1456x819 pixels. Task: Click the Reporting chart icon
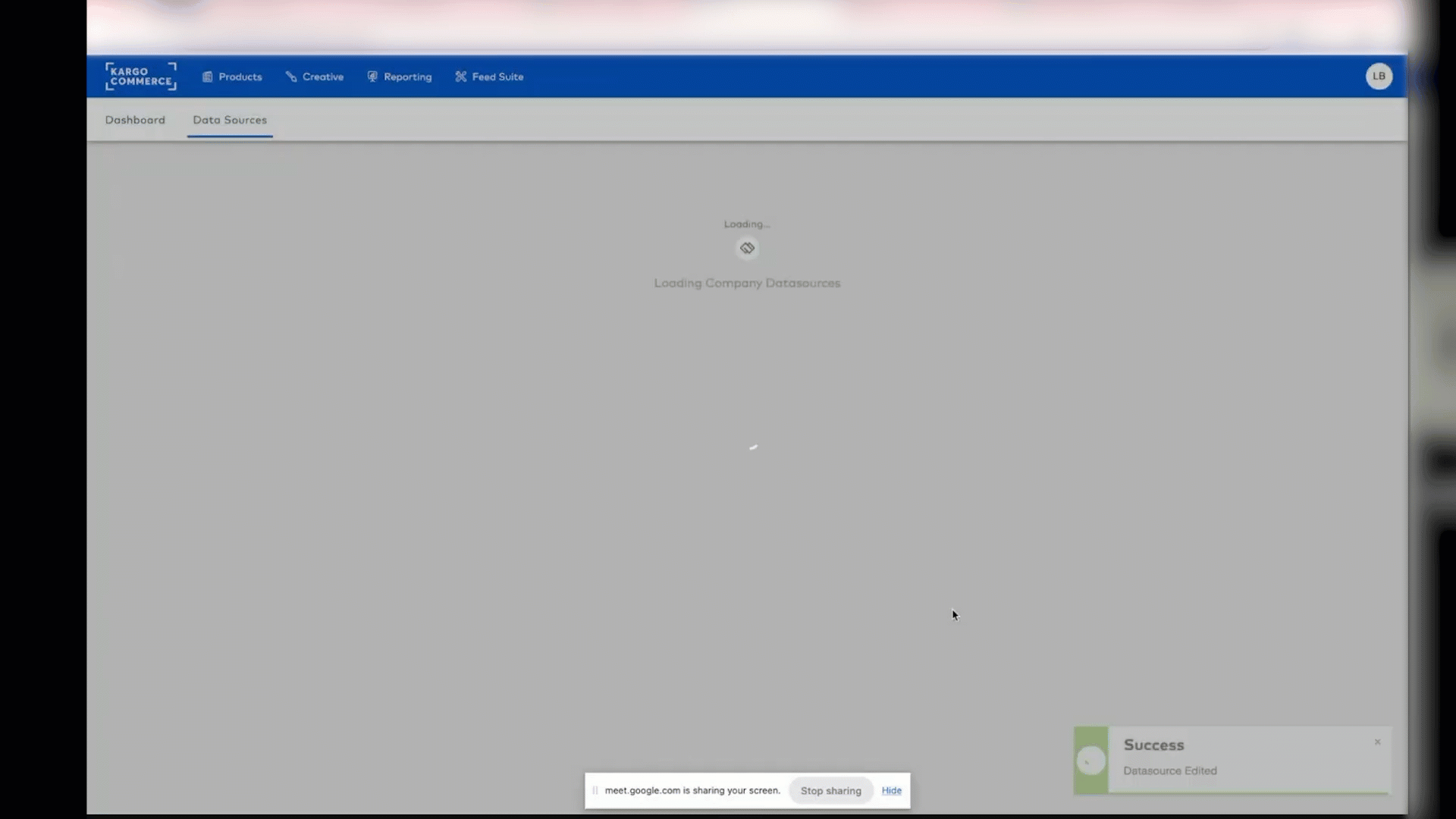pos(372,76)
